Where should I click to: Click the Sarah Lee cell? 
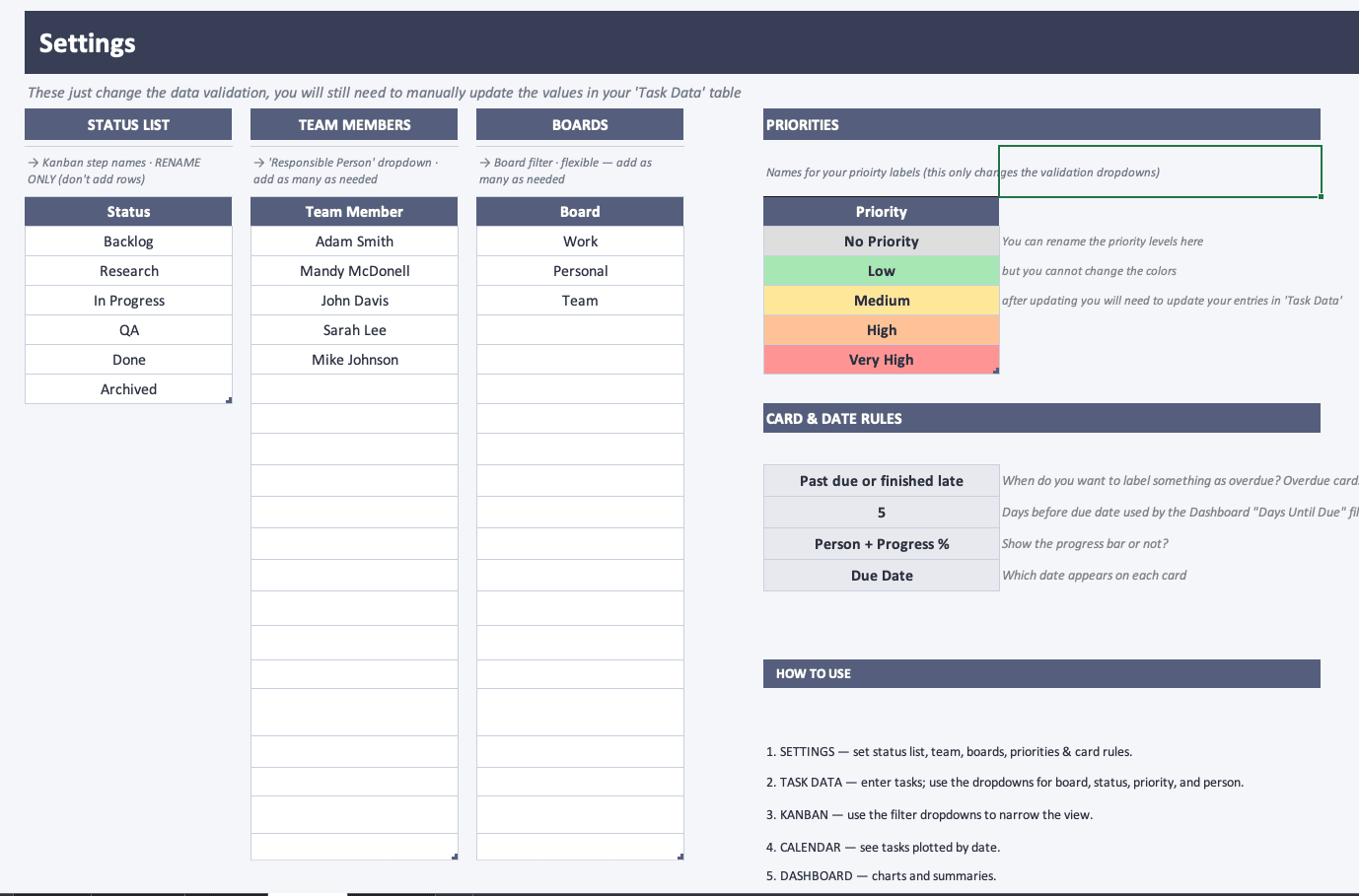[354, 330]
